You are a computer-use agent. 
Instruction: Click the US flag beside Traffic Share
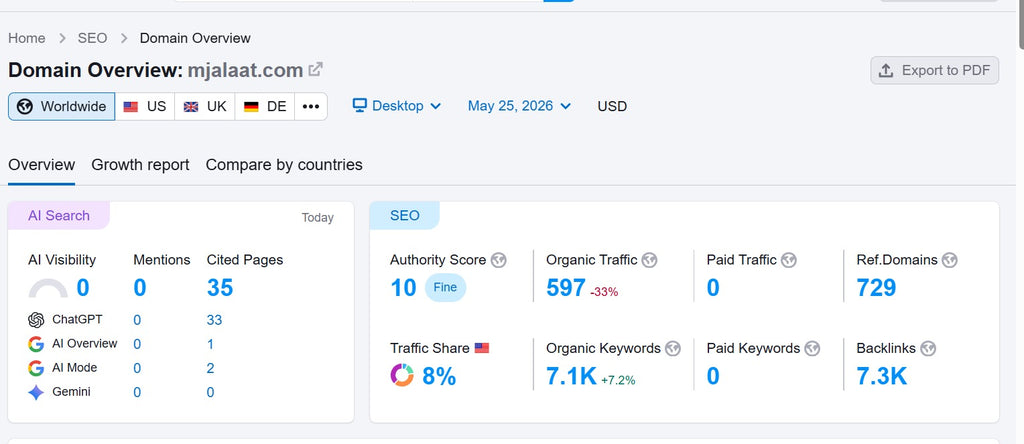(482, 348)
